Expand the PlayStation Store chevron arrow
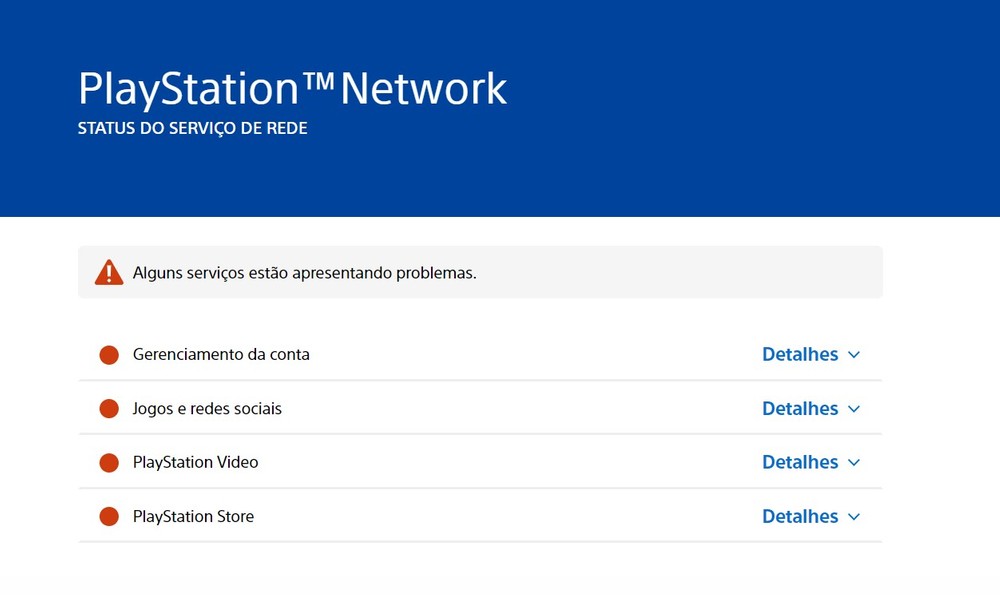Screen dimensions: 1000x595 tap(853, 517)
